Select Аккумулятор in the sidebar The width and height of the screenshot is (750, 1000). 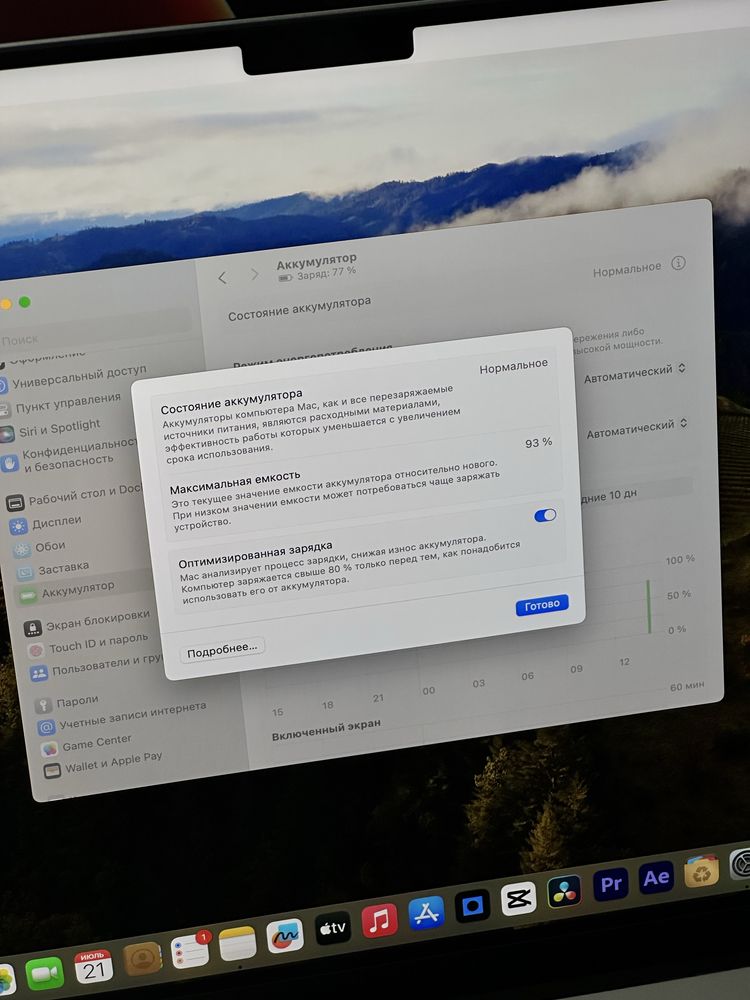click(68, 591)
